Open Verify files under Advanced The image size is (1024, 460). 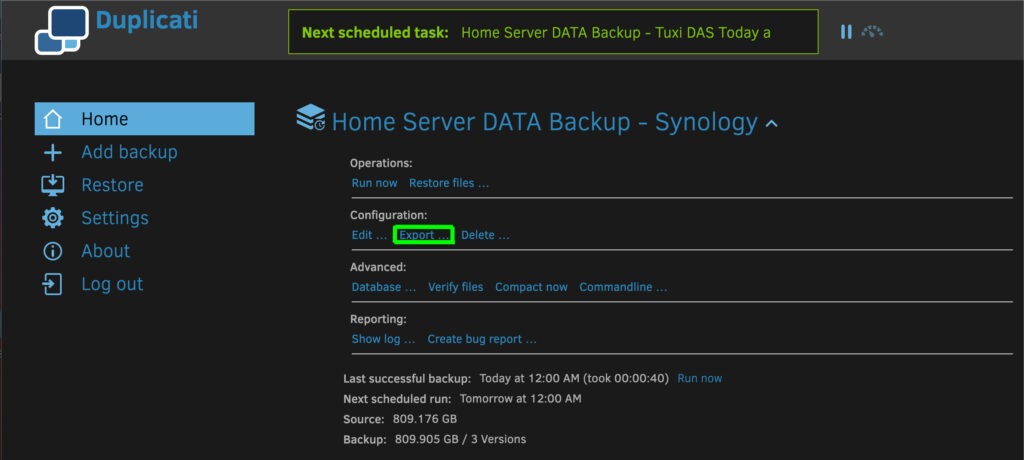(455, 287)
